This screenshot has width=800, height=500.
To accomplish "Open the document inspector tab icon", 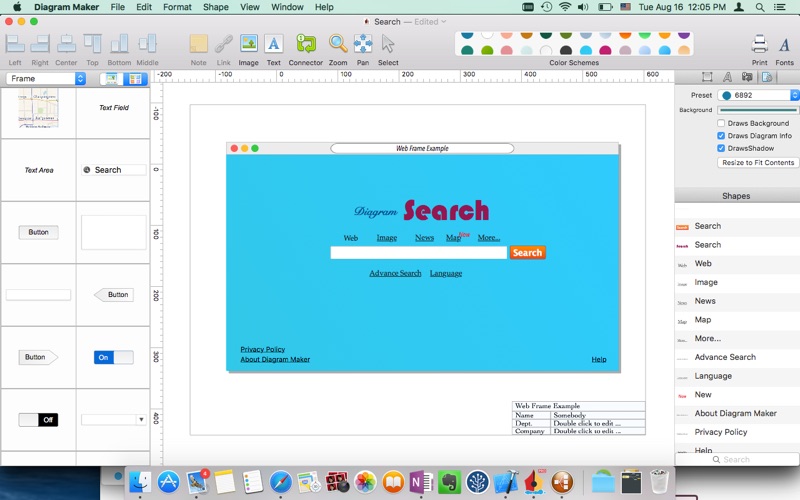I will point(767,77).
